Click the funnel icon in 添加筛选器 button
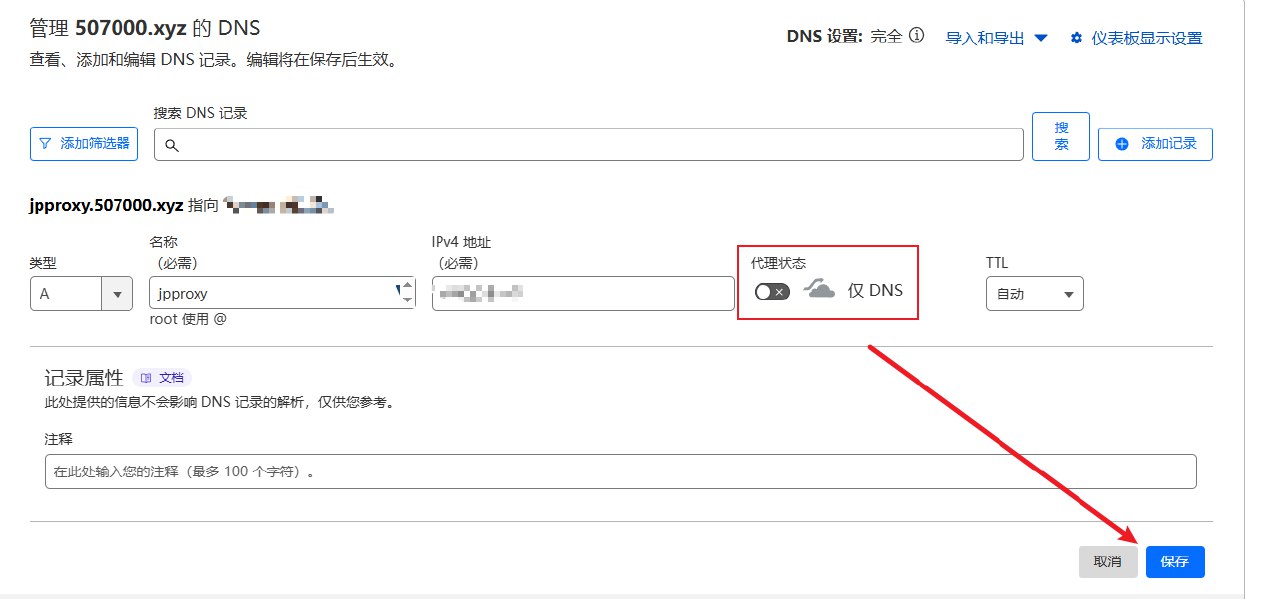This screenshot has width=1280, height=599. (45, 143)
